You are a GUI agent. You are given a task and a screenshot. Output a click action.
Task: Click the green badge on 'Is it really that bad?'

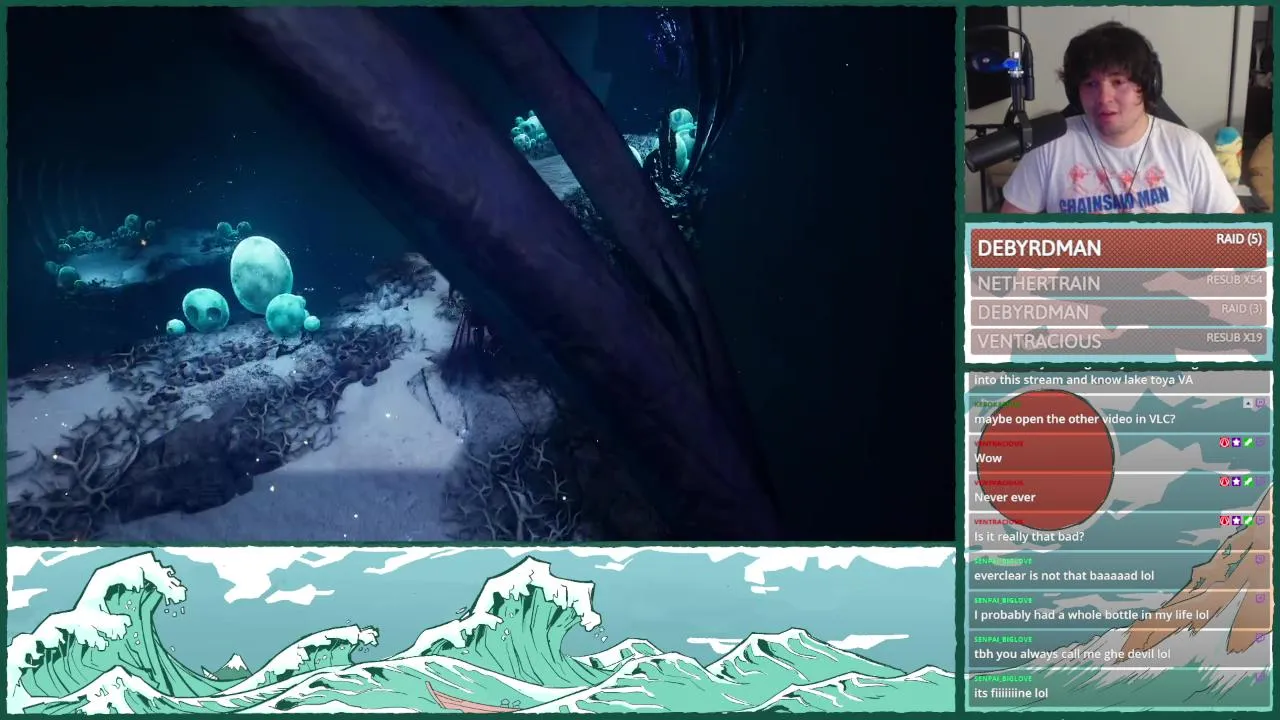tap(1248, 520)
